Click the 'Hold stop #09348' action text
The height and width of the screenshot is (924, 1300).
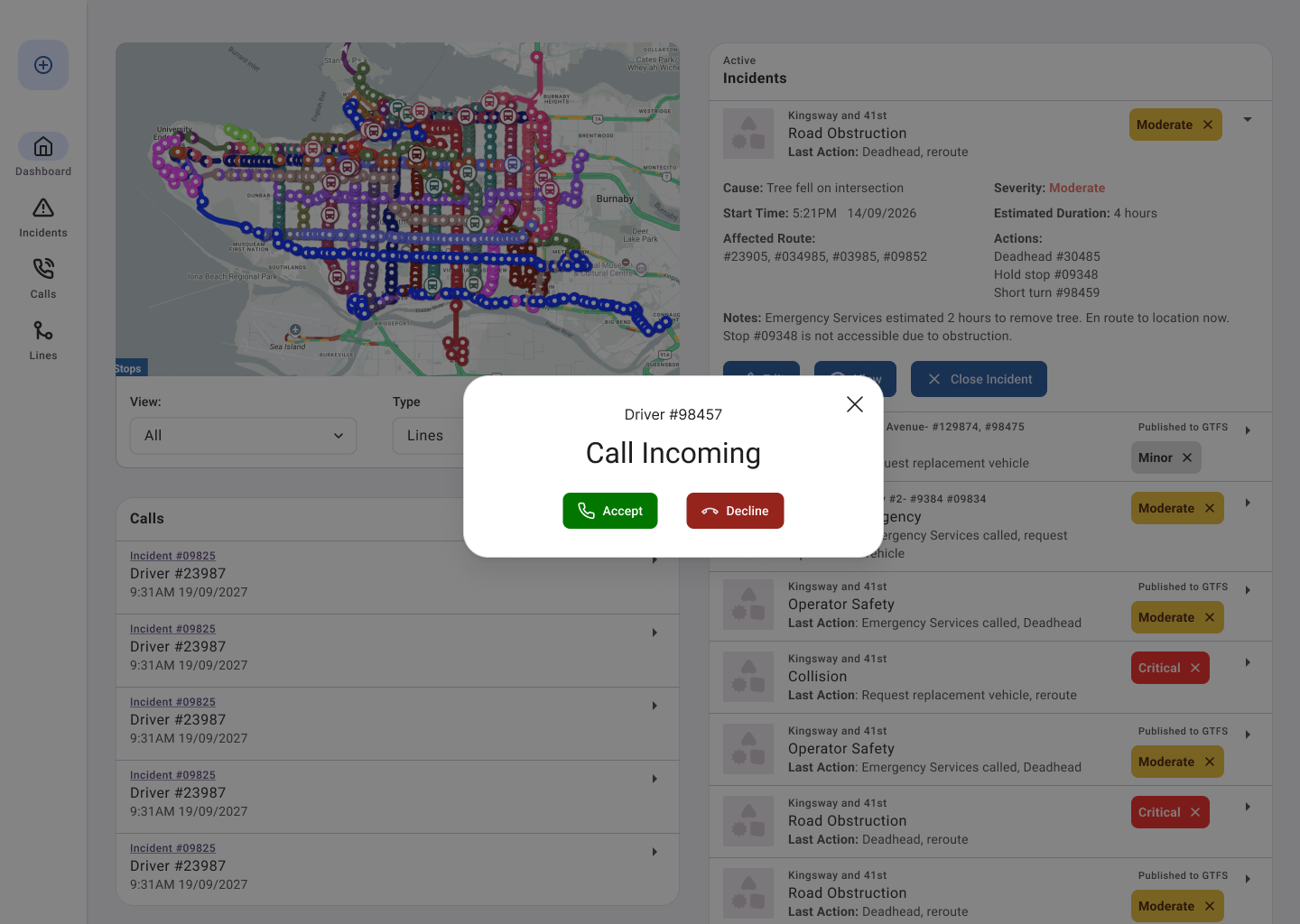[1046, 275]
